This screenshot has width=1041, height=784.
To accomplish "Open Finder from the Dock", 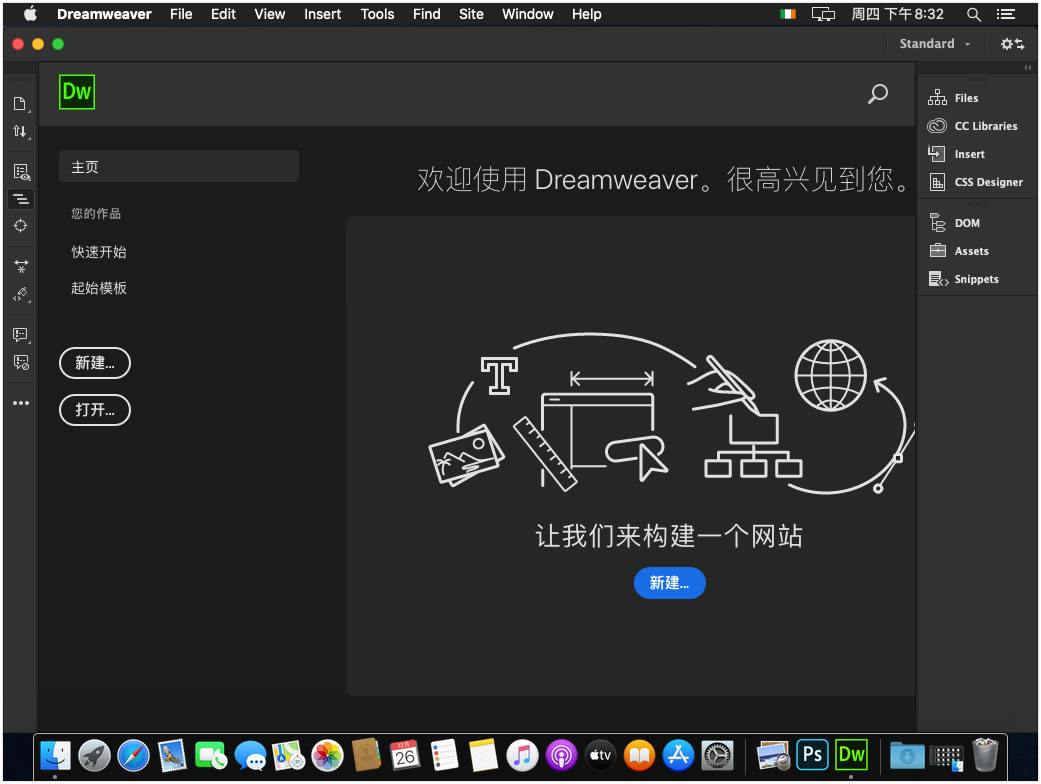I will click(56, 755).
